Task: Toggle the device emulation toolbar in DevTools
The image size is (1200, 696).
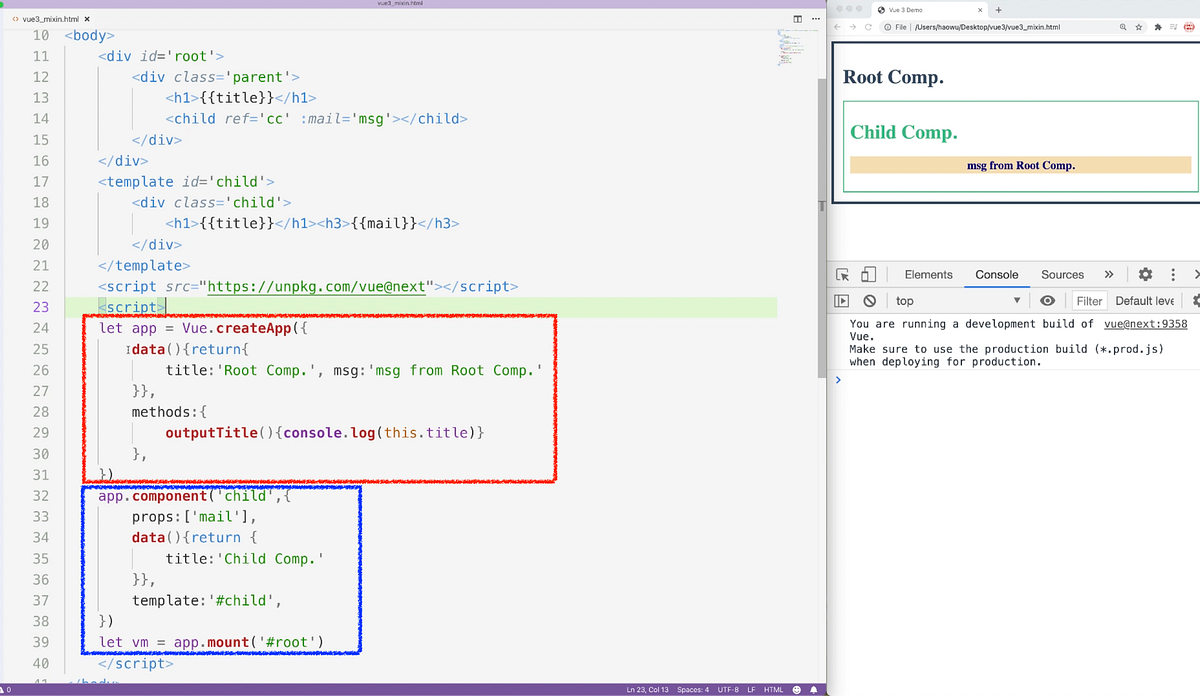Action: tap(871, 274)
